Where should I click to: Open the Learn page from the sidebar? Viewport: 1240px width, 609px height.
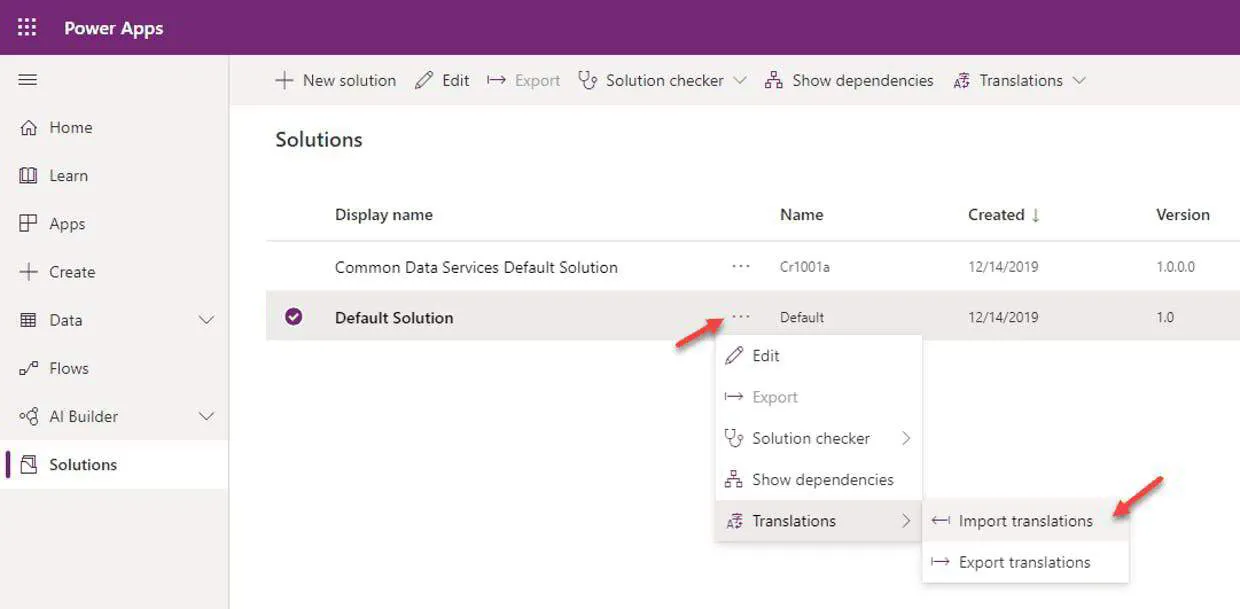(x=69, y=175)
